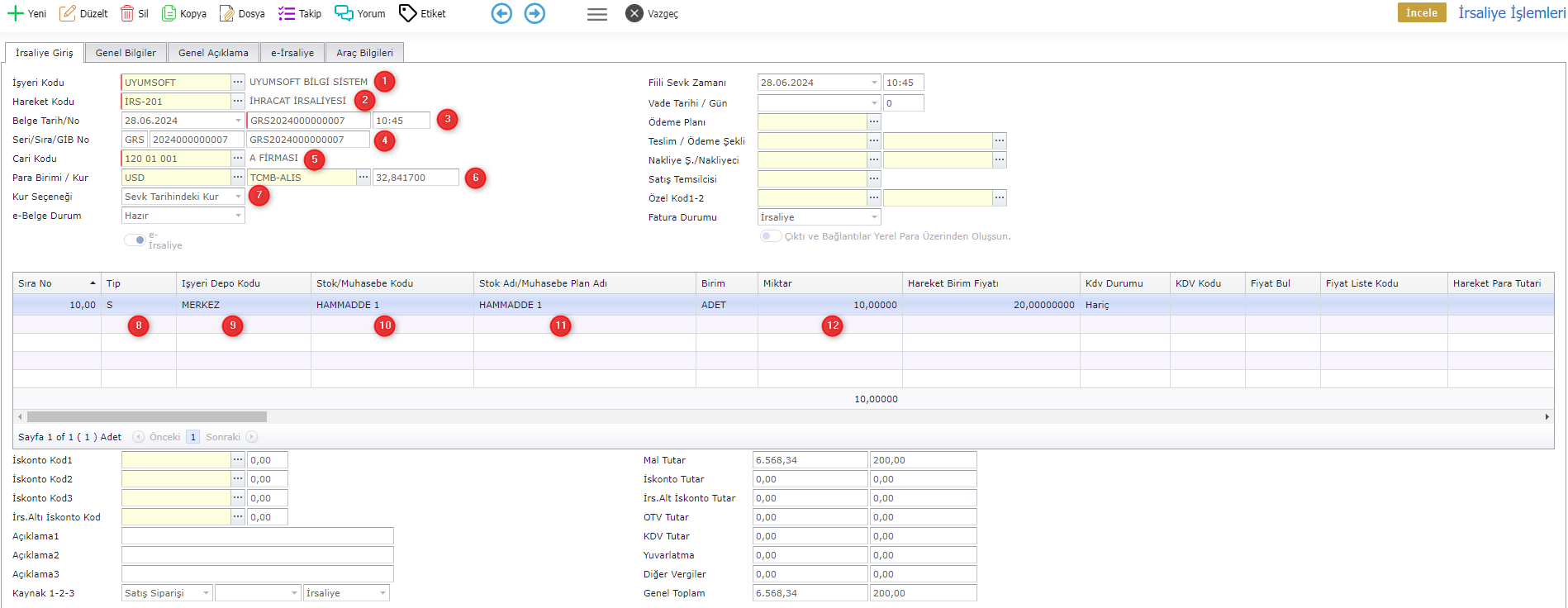Open Ödeme Planı lookup ellipsis

click(874, 121)
